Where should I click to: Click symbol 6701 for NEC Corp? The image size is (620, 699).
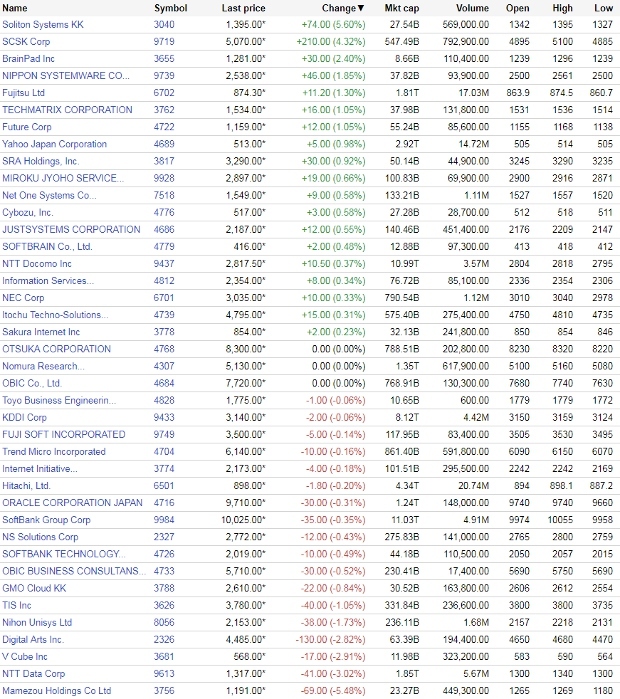pyautogui.click(x=164, y=297)
